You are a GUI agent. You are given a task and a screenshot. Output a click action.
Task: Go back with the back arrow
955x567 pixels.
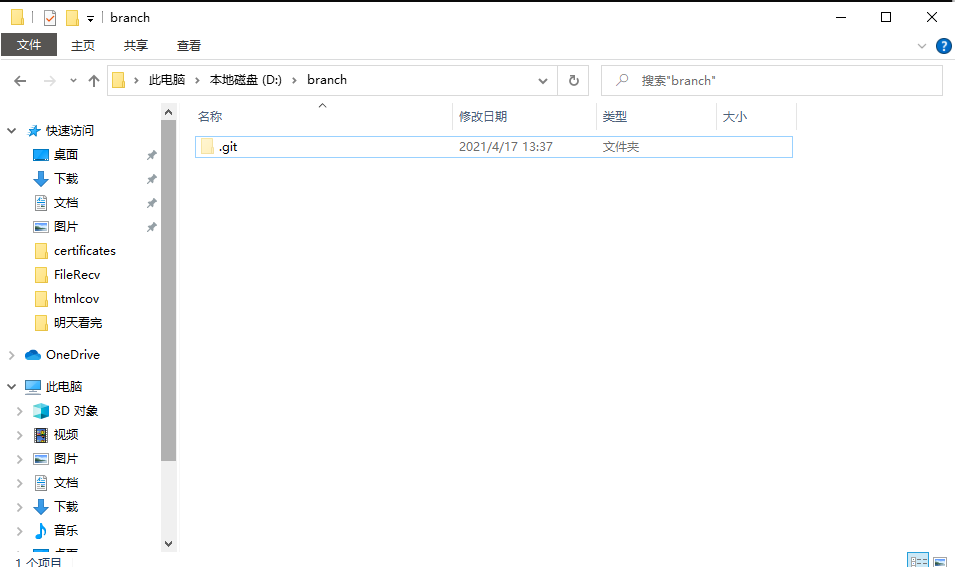[x=20, y=80]
